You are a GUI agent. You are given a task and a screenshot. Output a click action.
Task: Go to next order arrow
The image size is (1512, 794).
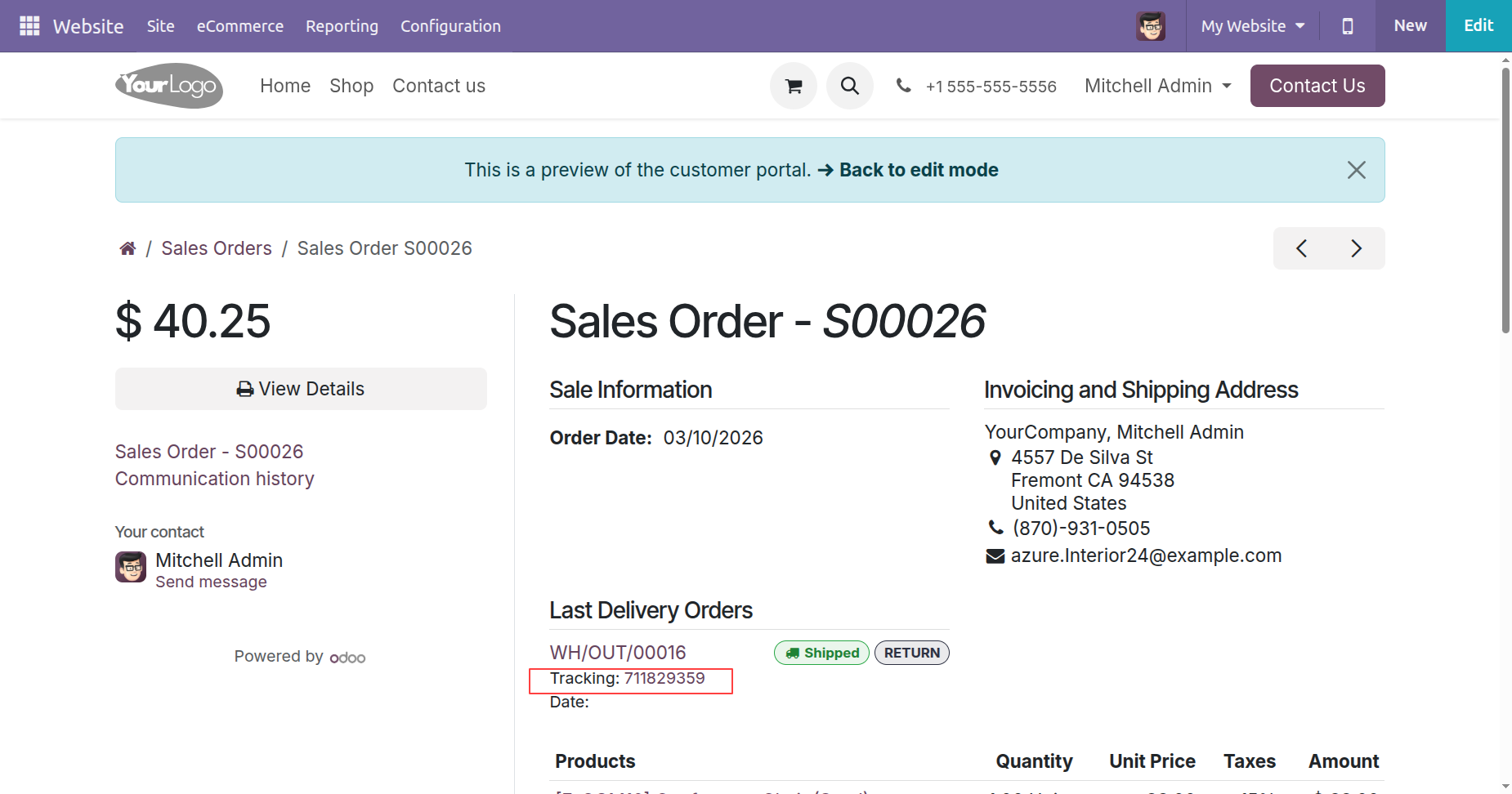point(1356,248)
